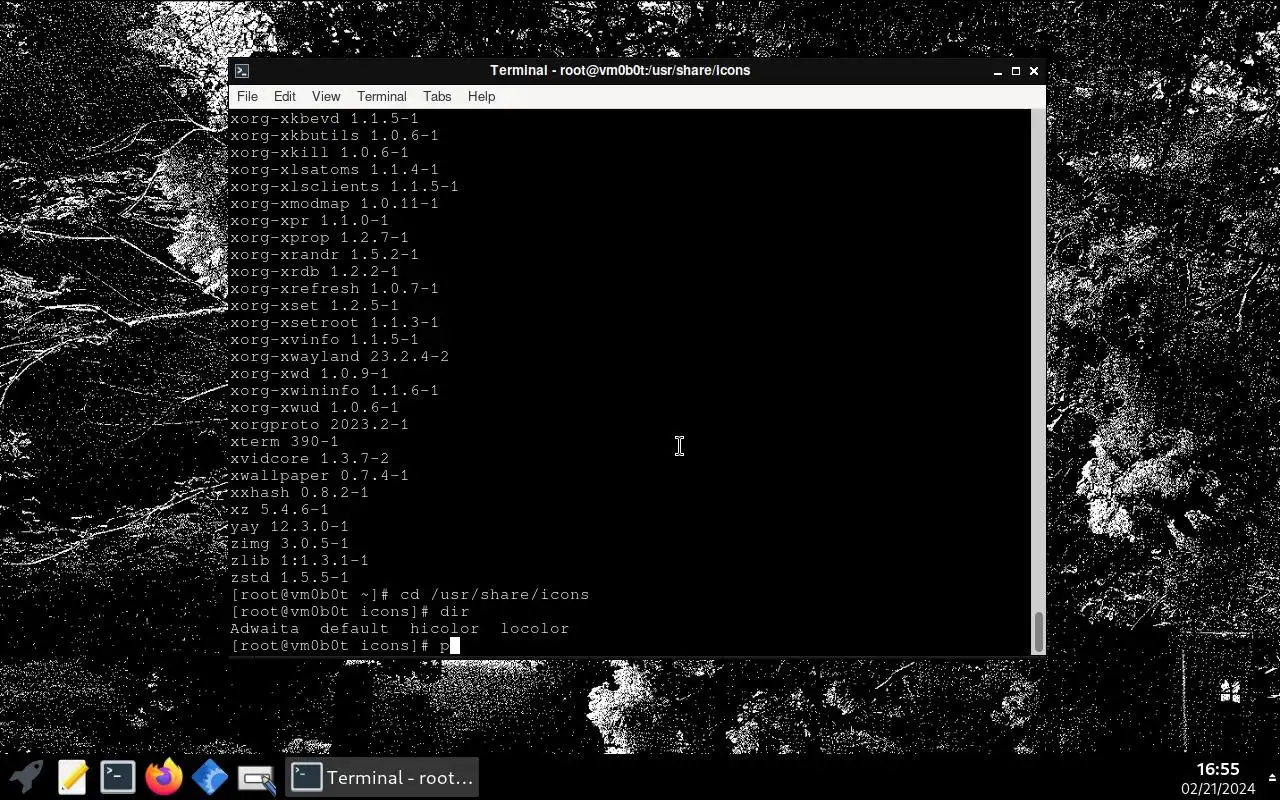1280x800 pixels.
Task: Activate the 'Terminal - root...' taskbar button
Action: click(x=382, y=777)
